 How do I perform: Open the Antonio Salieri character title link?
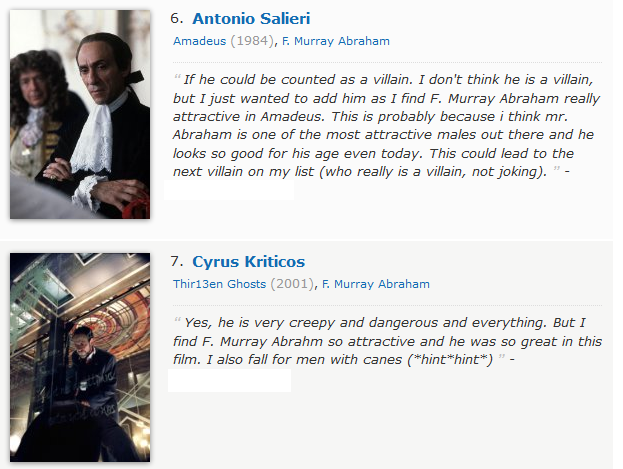pyautogui.click(x=251, y=19)
